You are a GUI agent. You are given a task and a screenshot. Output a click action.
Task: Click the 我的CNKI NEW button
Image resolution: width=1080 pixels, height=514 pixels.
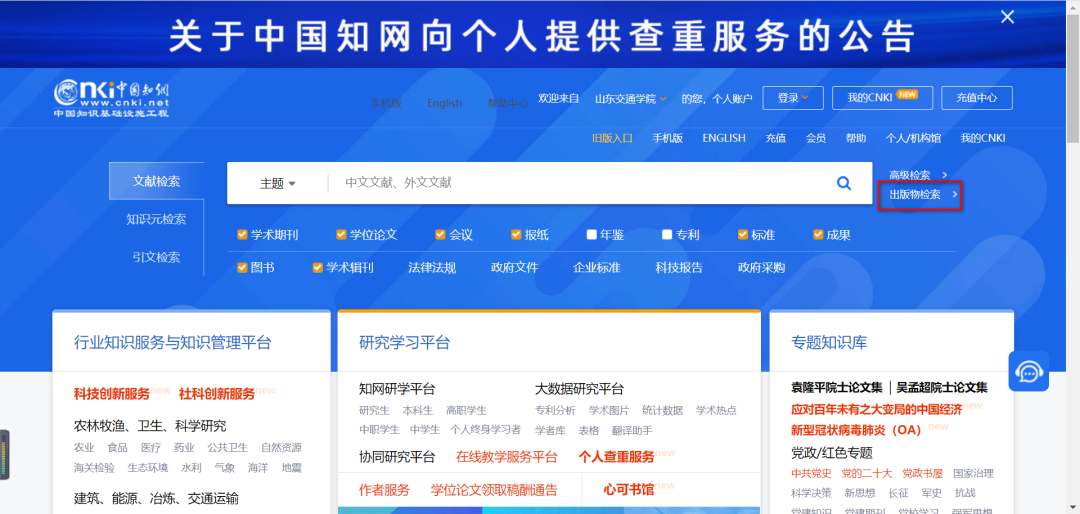click(x=882, y=98)
